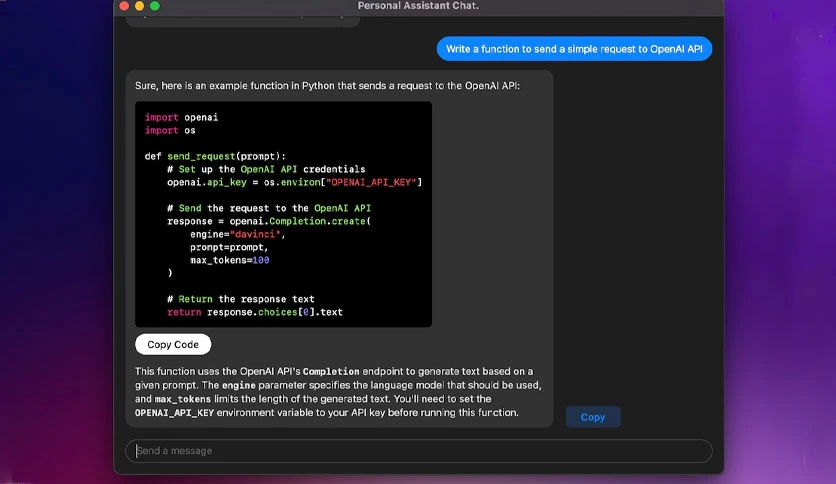The width and height of the screenshot is (836, 484).
Task: Click the max_tokens=100 code line
Action: [230, 260]
